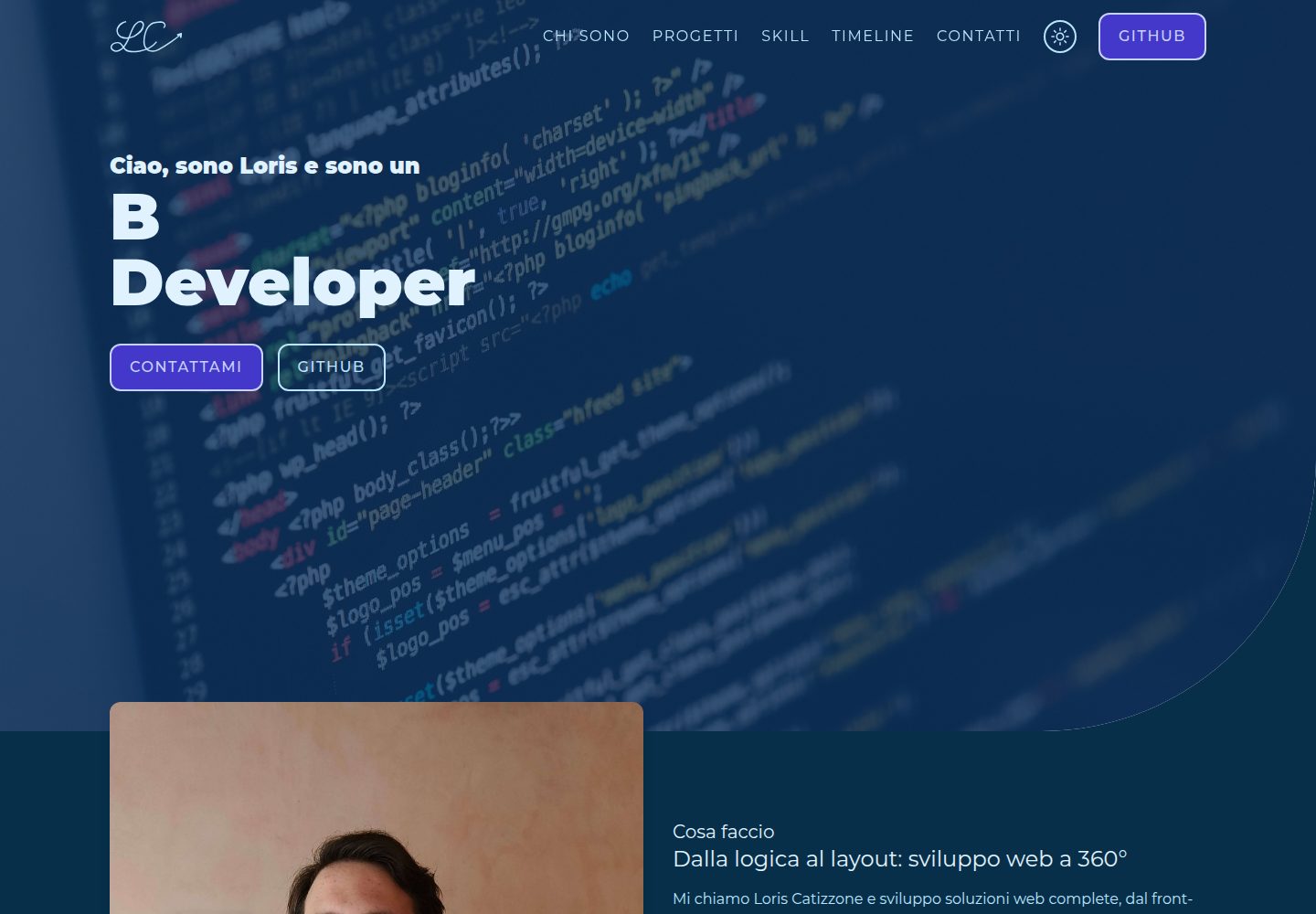Click the GitHub button in the header
The width and height of the screenshot is (1316, 914).
click(1152, 37)
